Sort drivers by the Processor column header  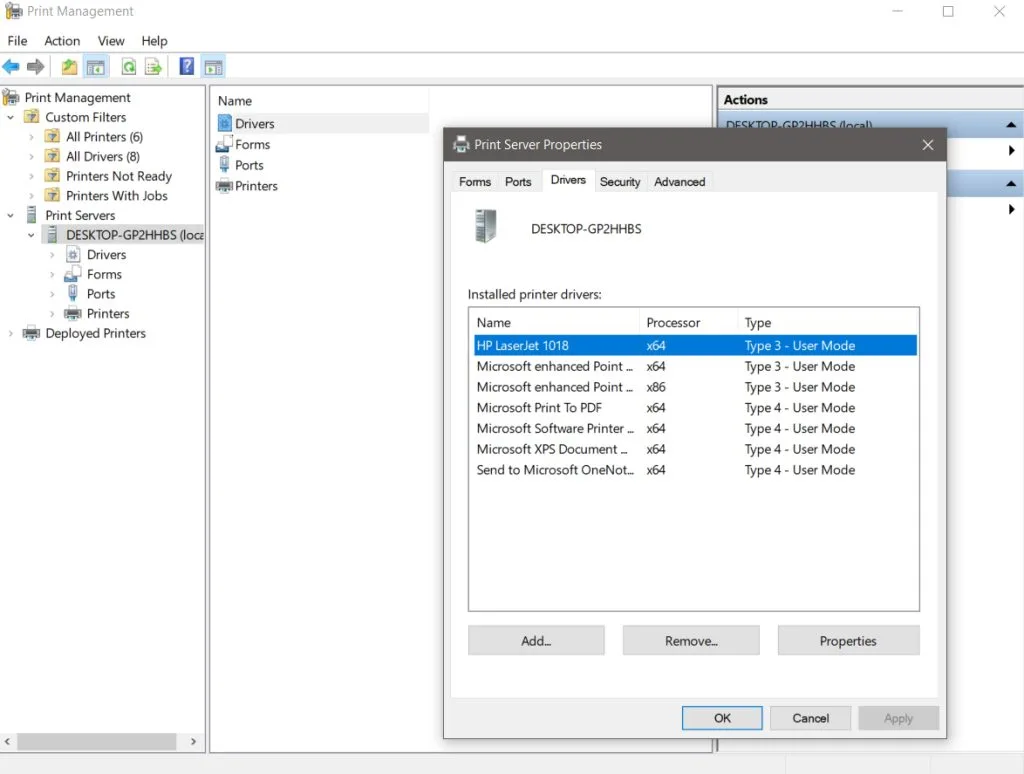[x=688, y=323]
